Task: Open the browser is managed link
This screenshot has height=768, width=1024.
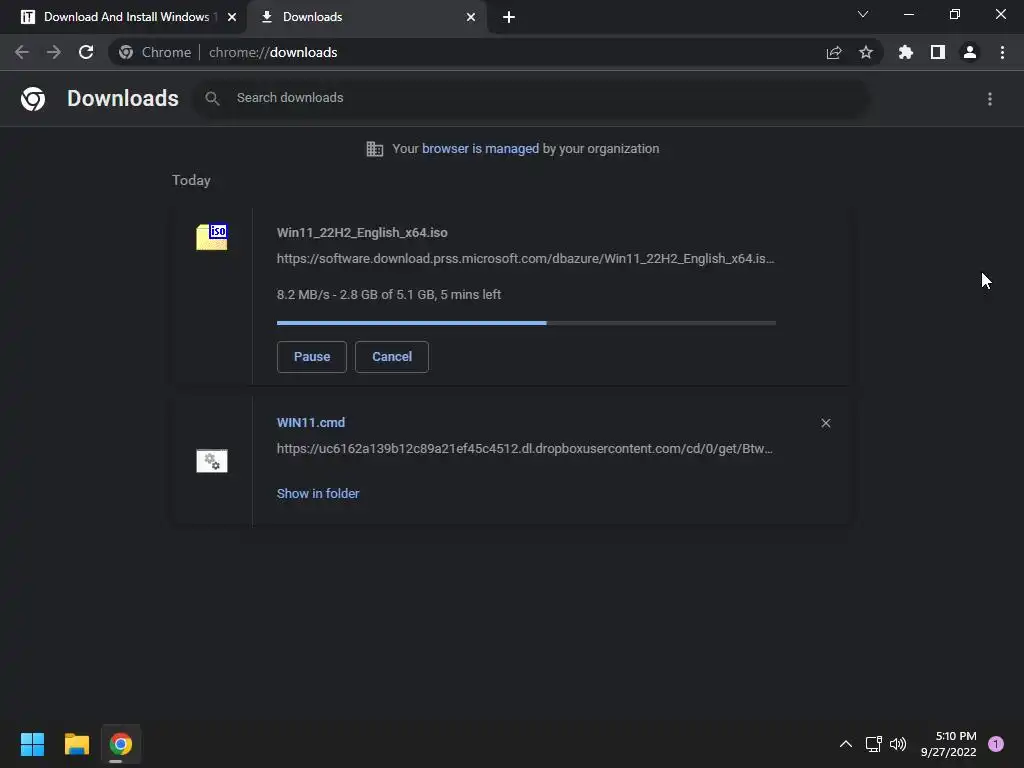Action: pyautogui.click(x=481, y=149)
